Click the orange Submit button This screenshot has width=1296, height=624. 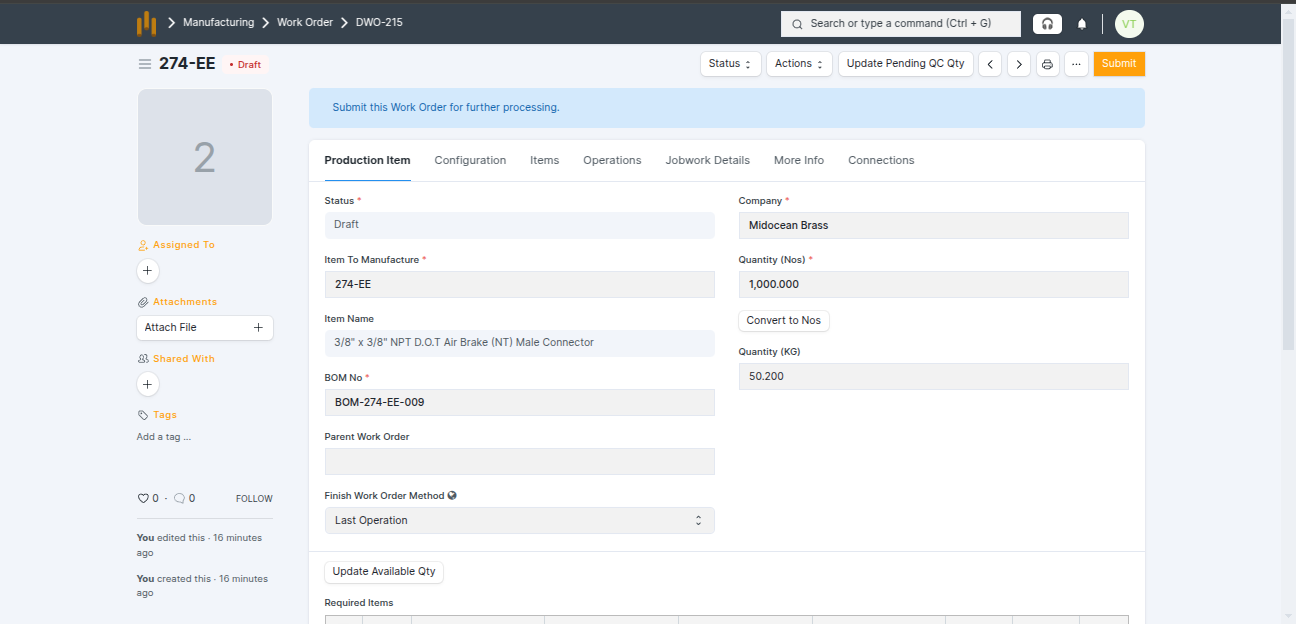coord(1118,64)
